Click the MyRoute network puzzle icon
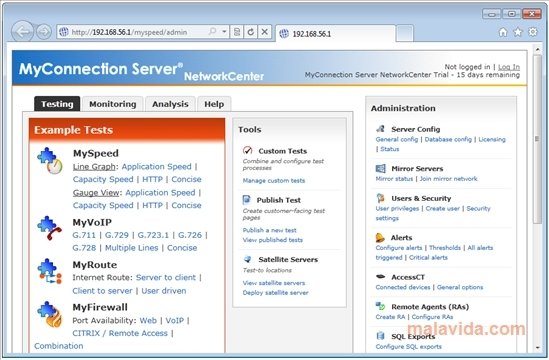Viewport: 549px width, 360px height. coord(49,271)
